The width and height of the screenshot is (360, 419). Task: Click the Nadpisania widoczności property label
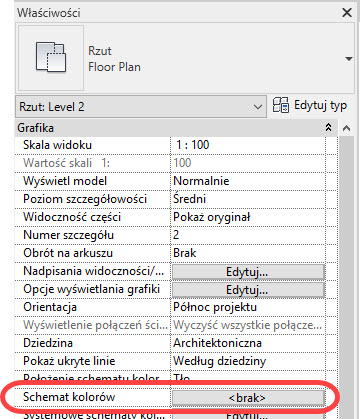click(94, 271)
